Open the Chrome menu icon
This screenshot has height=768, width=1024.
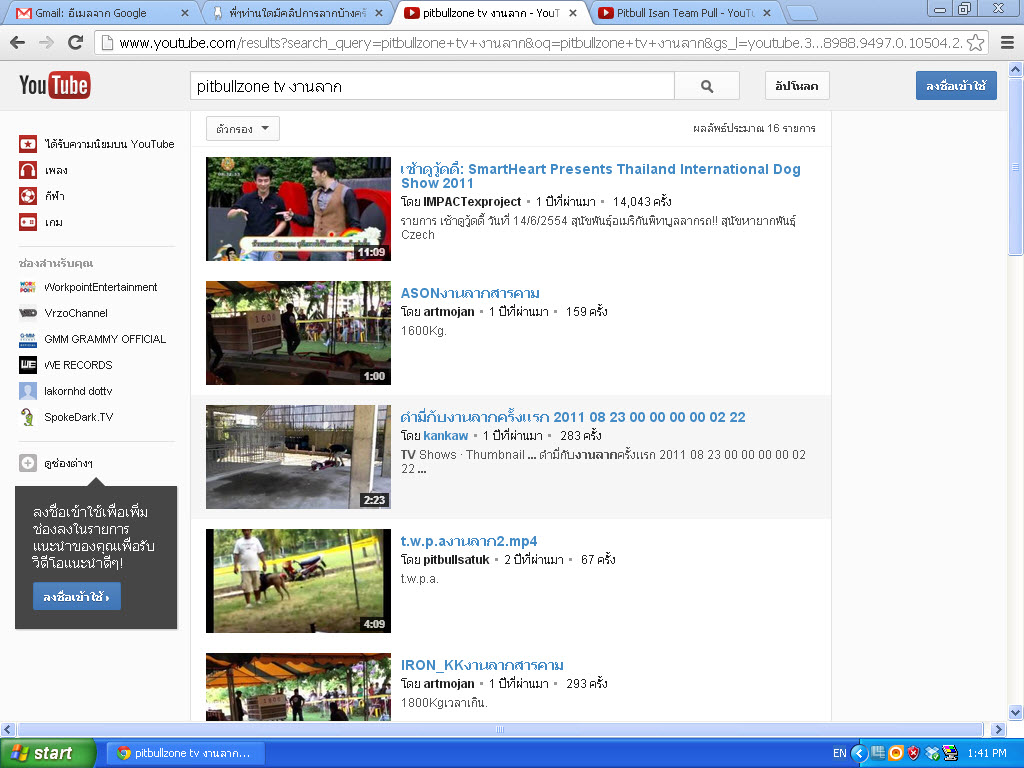[1007, 43]
